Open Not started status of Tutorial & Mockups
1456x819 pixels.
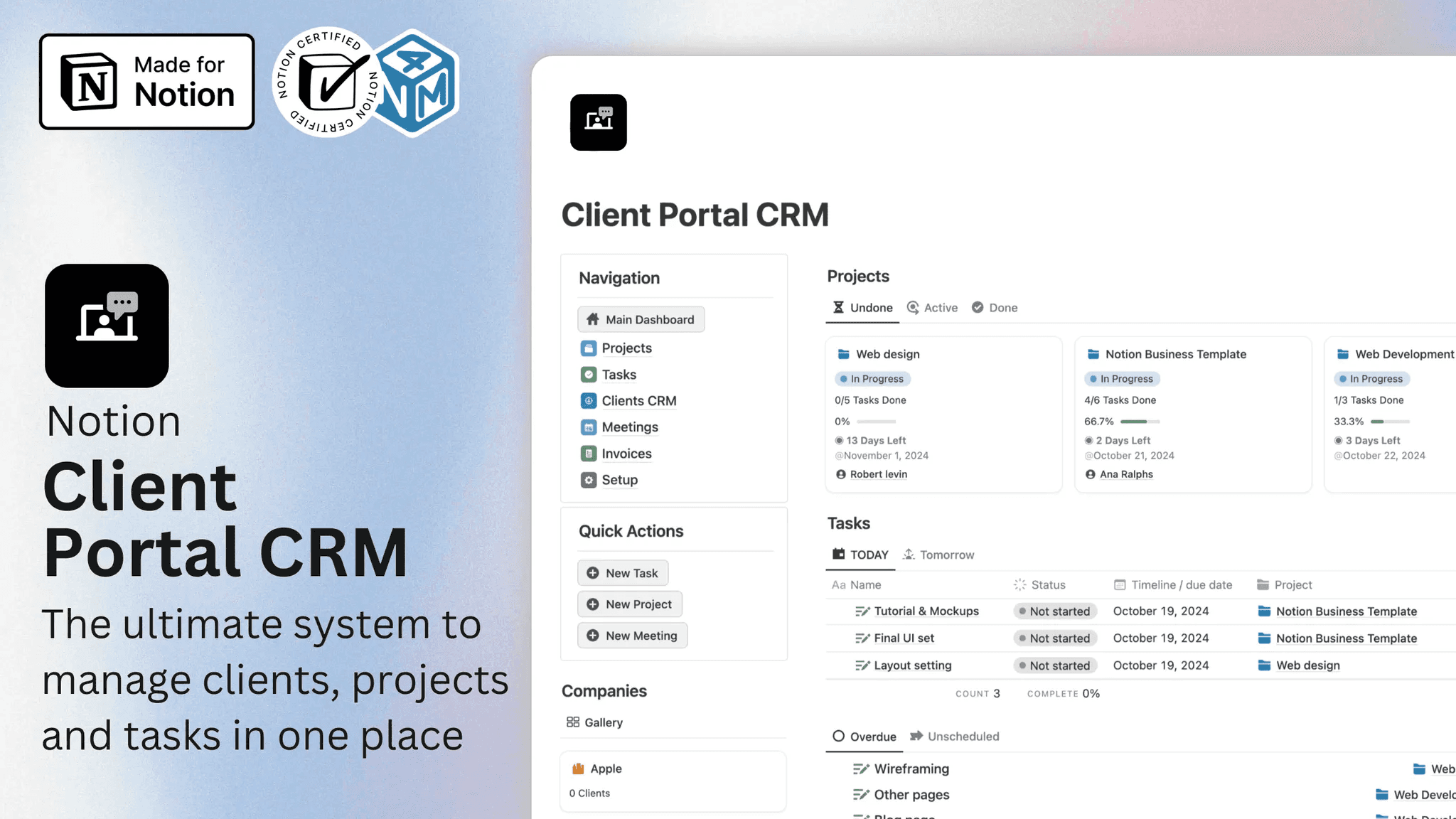tap(1054, 611)
